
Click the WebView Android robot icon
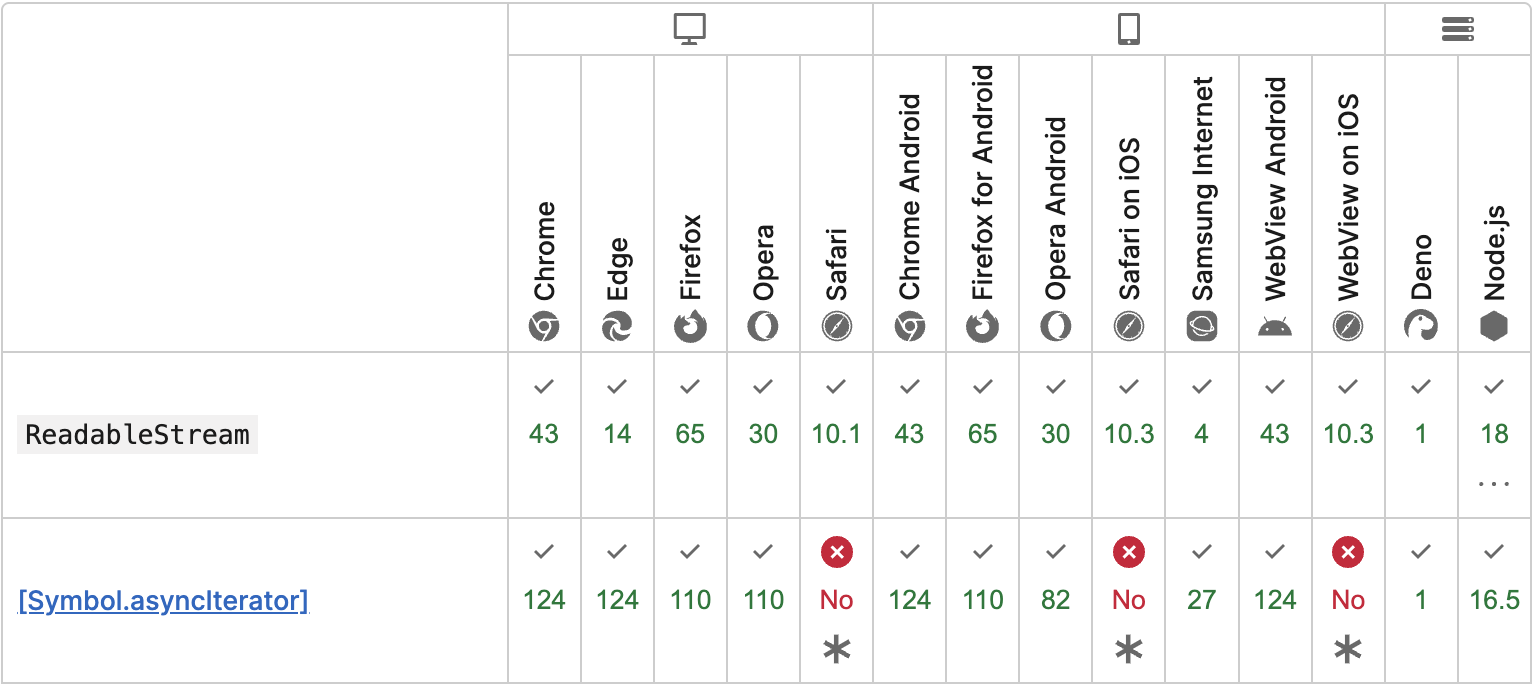pos(1275,327)
